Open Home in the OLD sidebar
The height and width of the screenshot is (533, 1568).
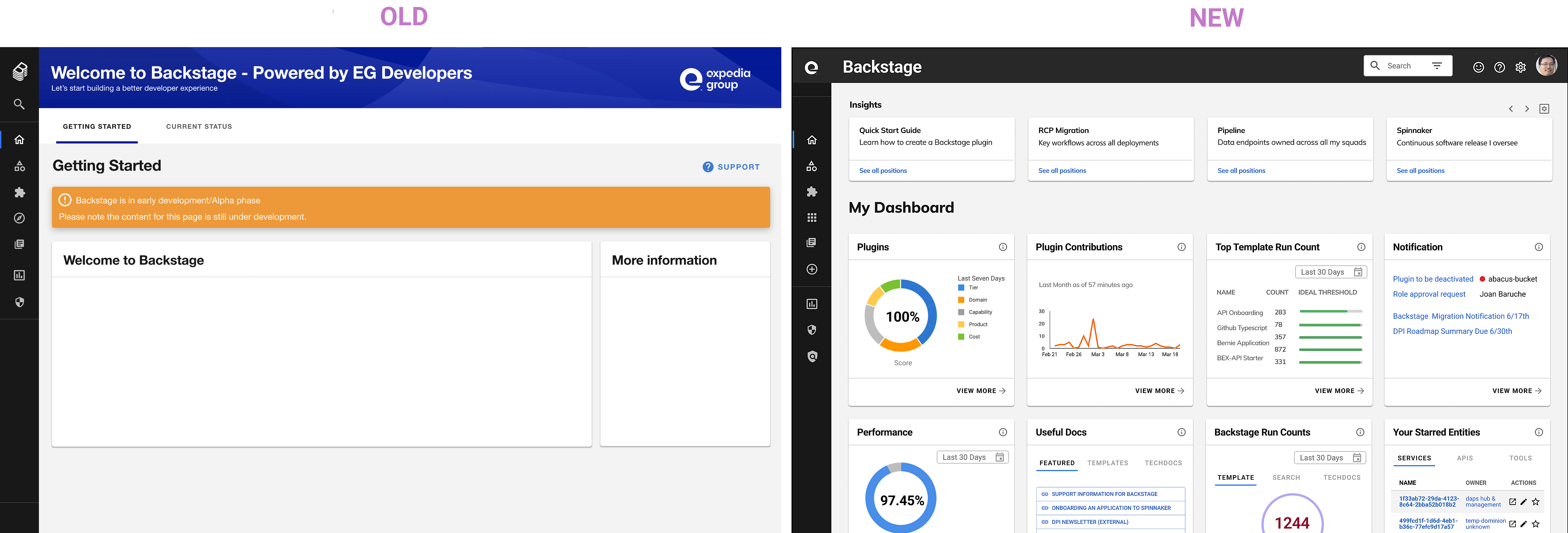pyautogui.click(x=19, y=139)
